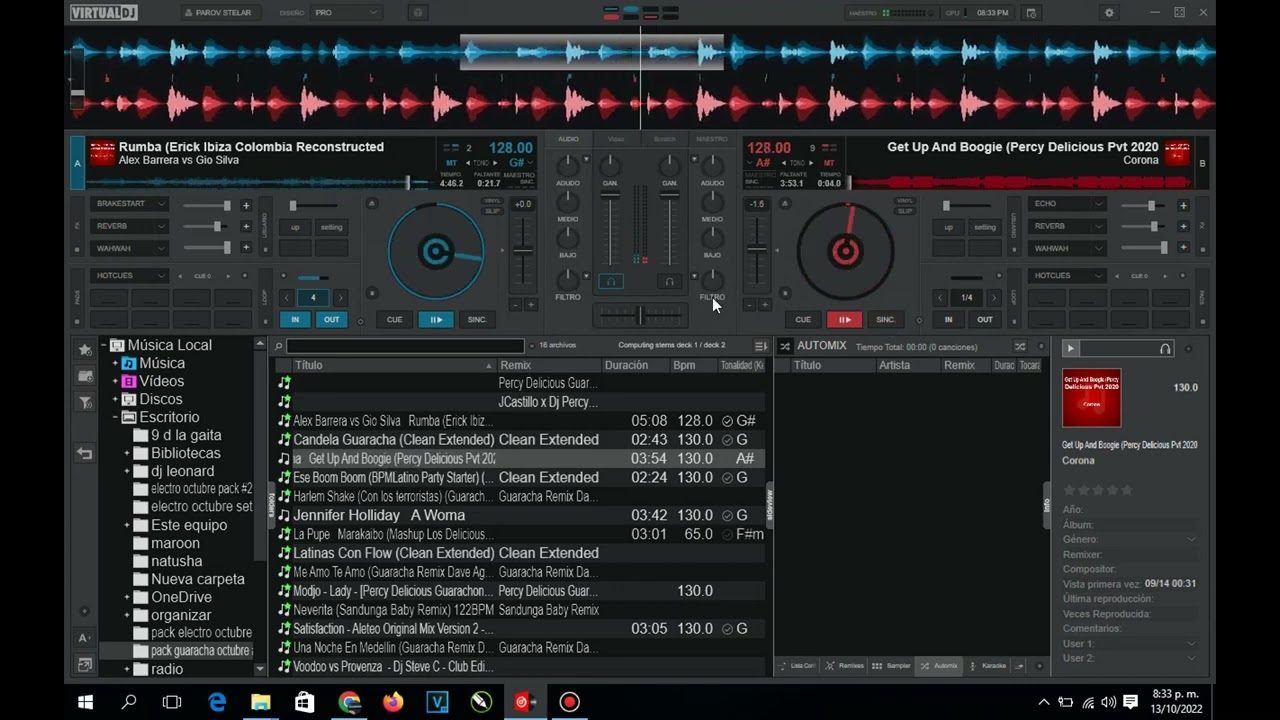Toggle MAESTRO SINC on left deck
The width and height of the screenshot is (1280, 720).
(519, 179)
